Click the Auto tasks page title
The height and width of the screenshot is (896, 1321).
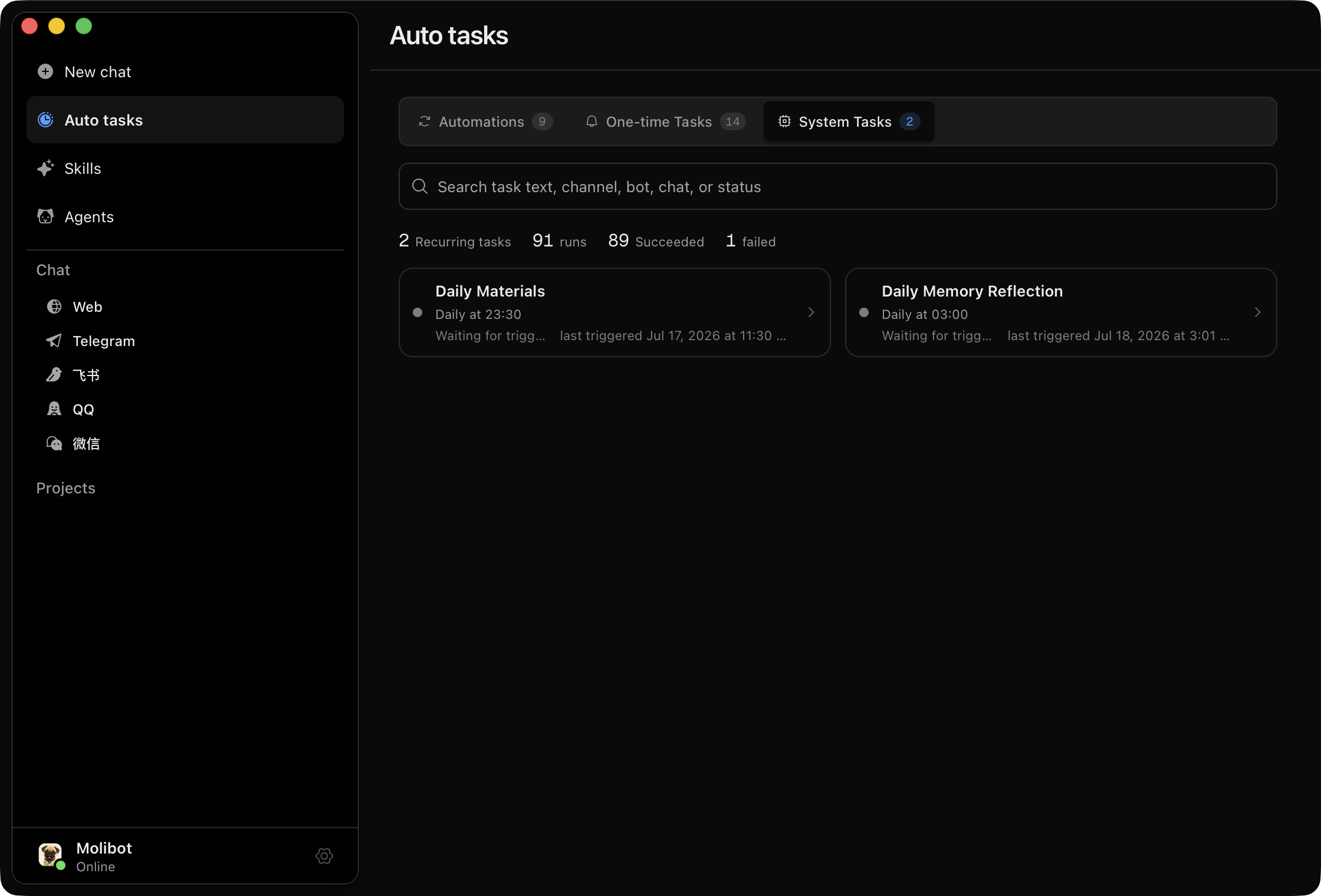pyautogui.click(x=449, y=35)
